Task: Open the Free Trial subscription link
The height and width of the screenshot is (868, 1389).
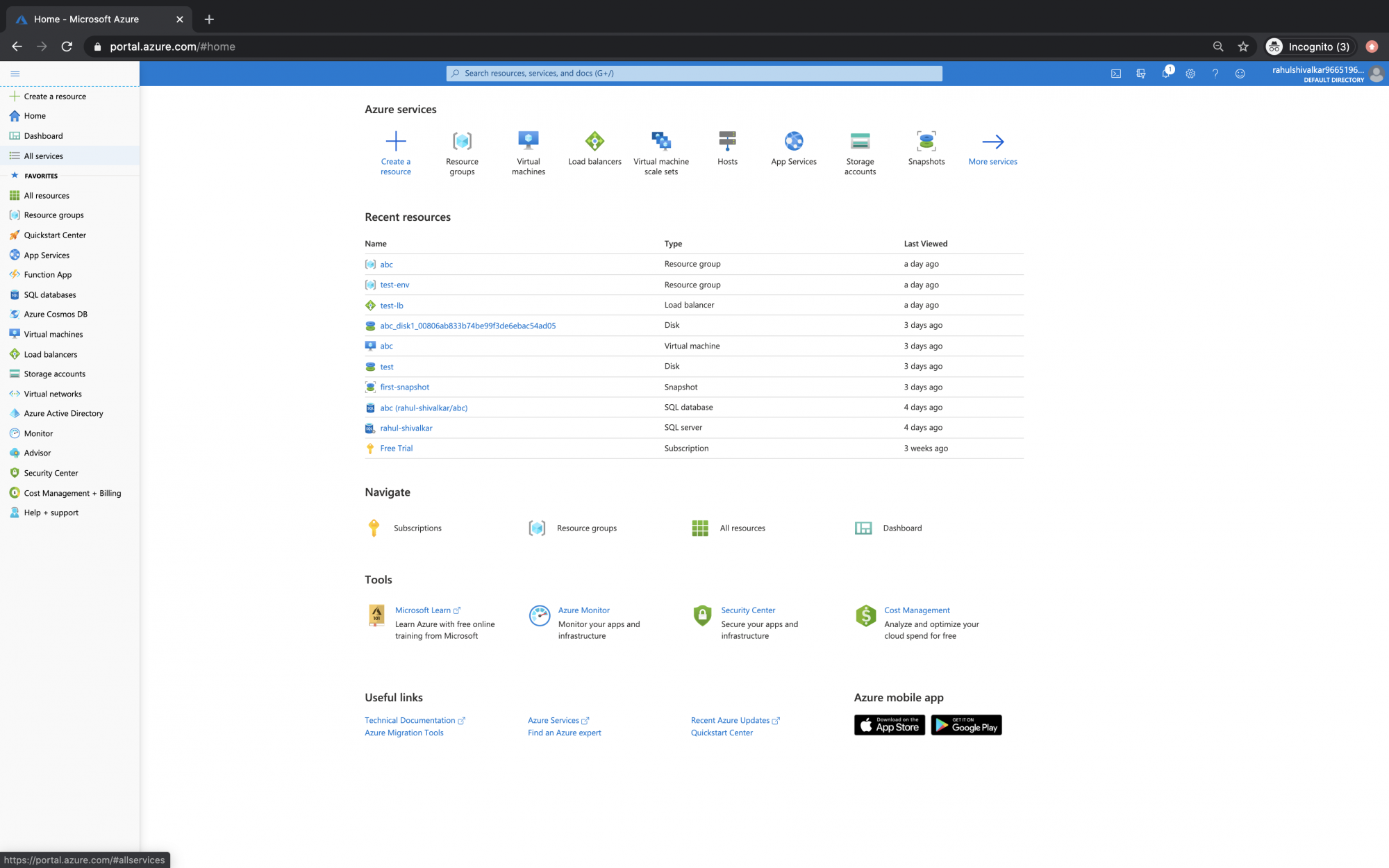Action: [396, 448]
